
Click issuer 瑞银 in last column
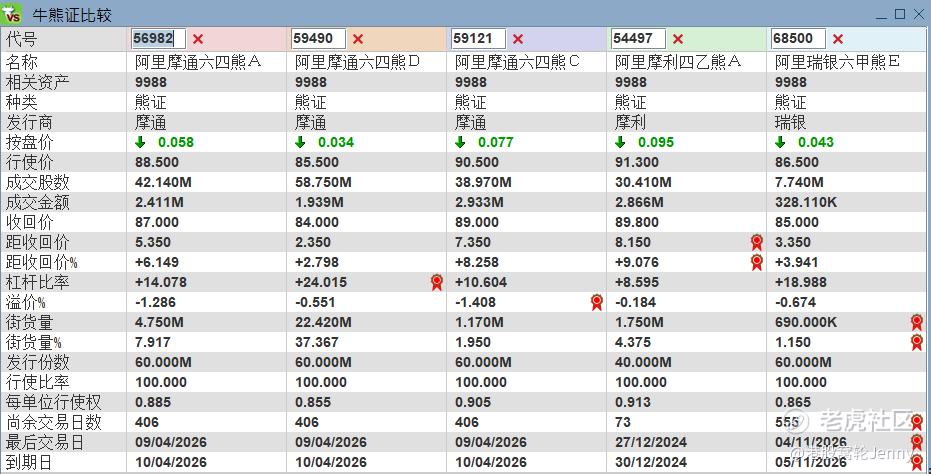tap(790, 122)
